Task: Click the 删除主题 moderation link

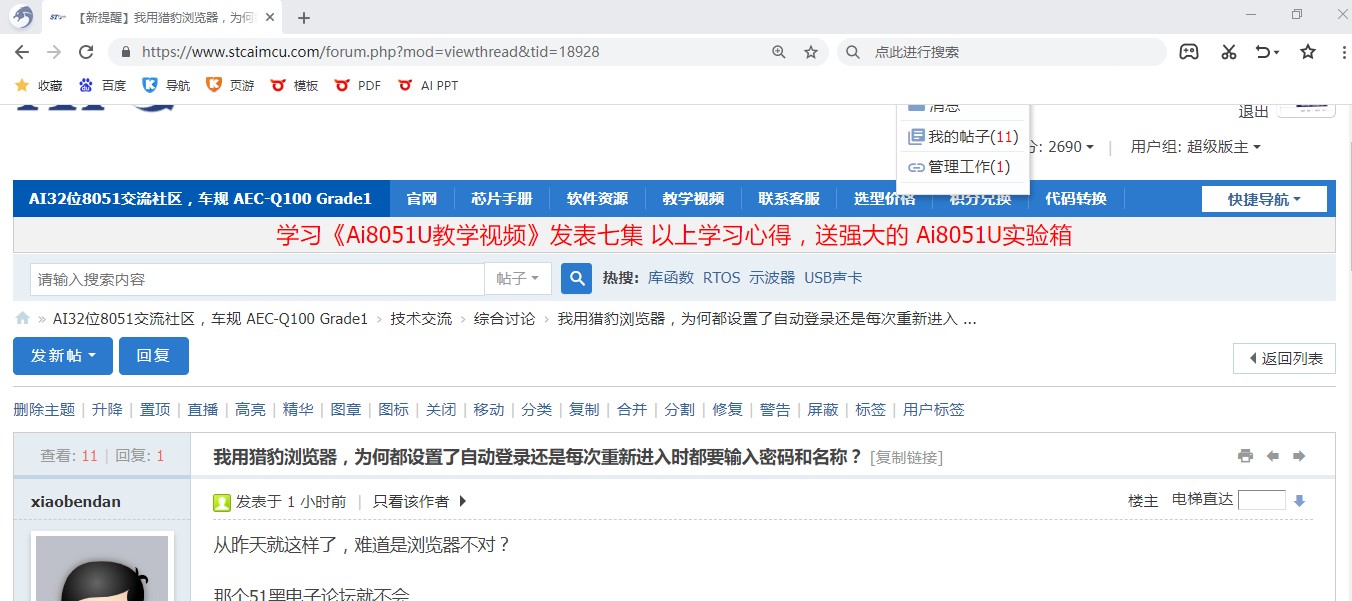Action: click(44, 409)
